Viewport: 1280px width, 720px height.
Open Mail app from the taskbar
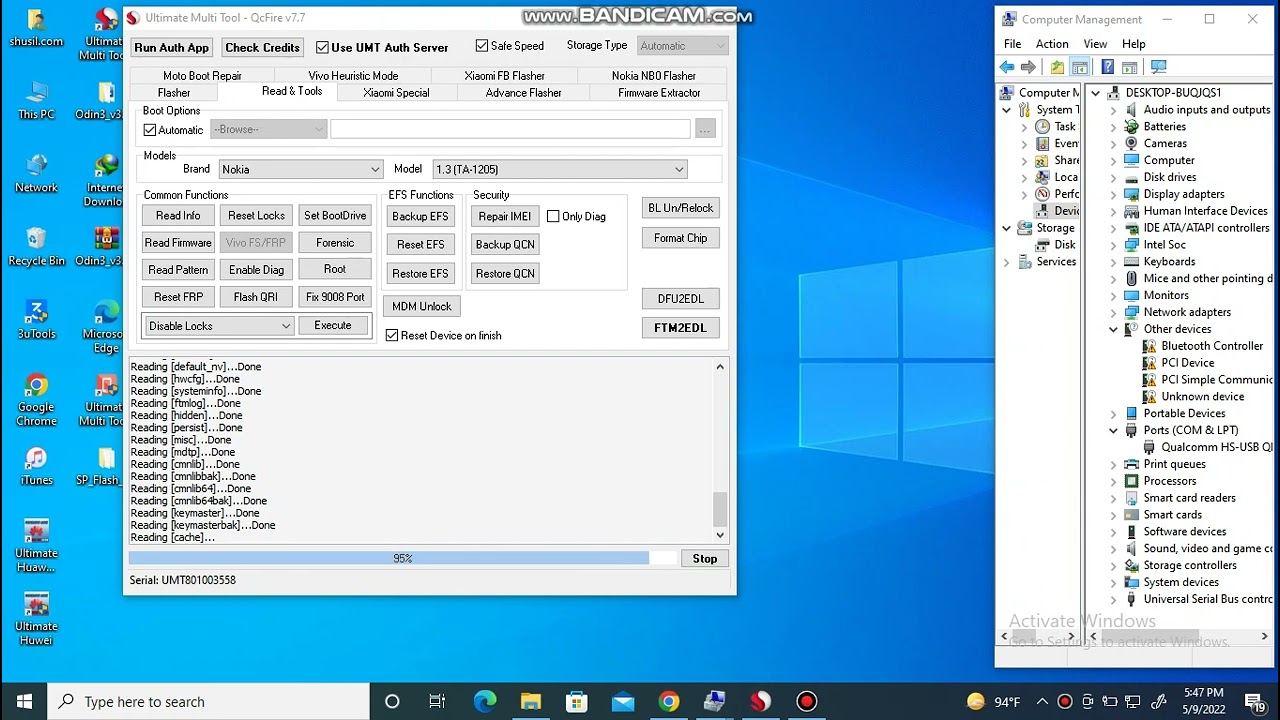(623, 702)
